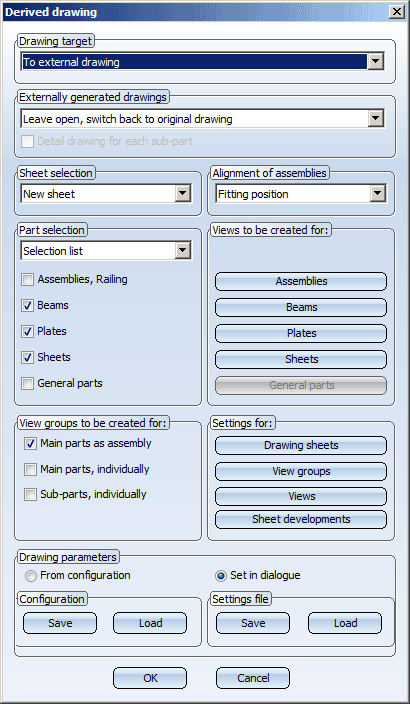Enable the Assemblies, Railing checkbox

(28, 280)
